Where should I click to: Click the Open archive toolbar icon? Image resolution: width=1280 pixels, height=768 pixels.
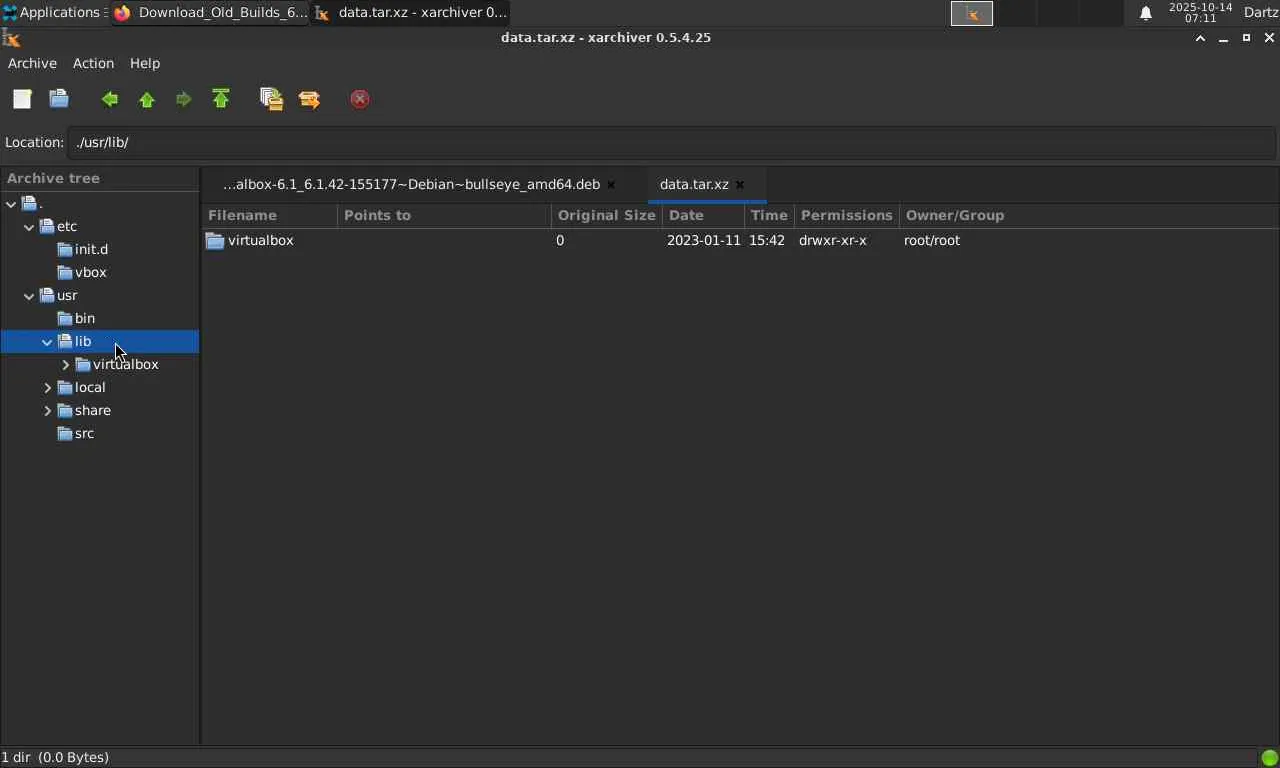coord(59,99)
